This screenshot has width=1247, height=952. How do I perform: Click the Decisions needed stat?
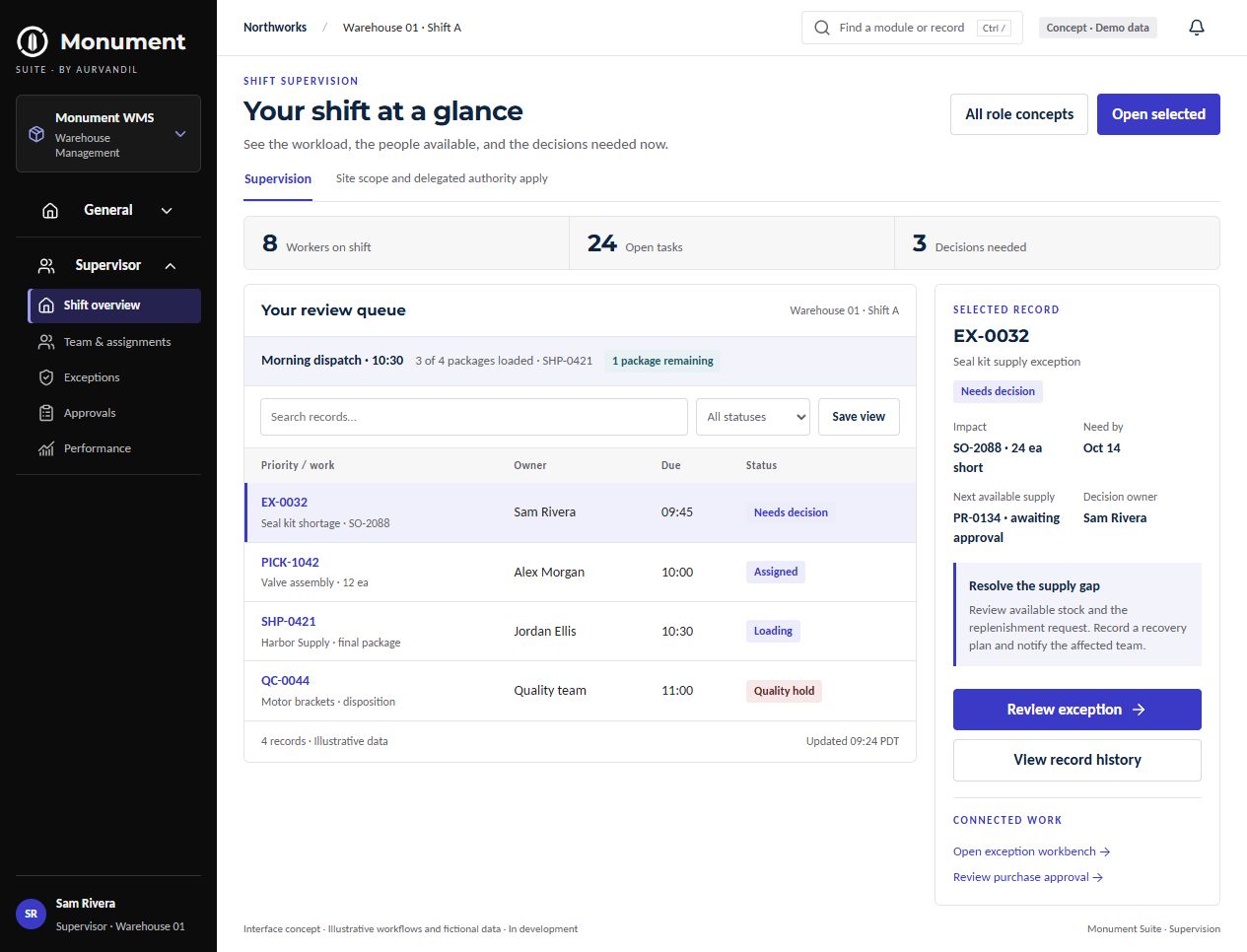click(1057, 243)
